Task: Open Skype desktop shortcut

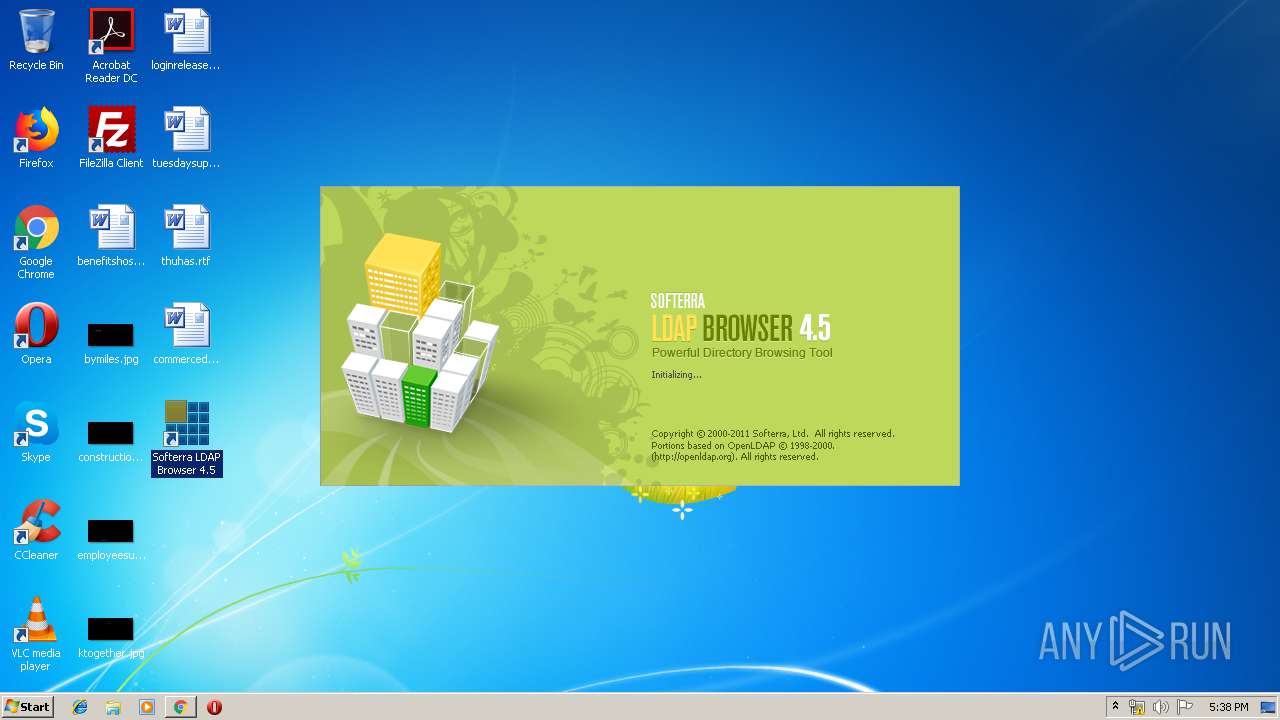Action: 36,432
